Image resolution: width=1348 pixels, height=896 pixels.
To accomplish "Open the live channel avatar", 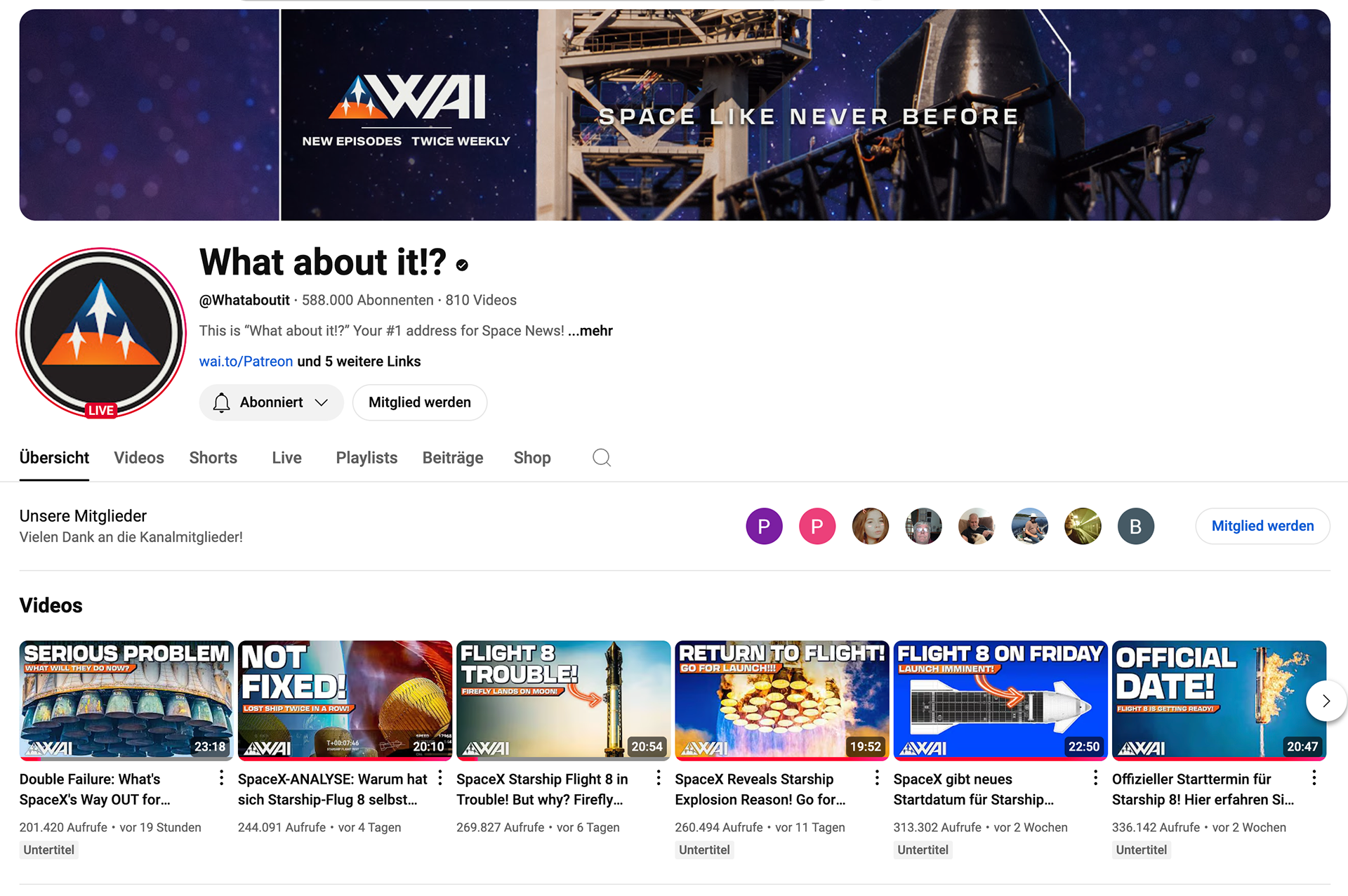I will point(101,333).
